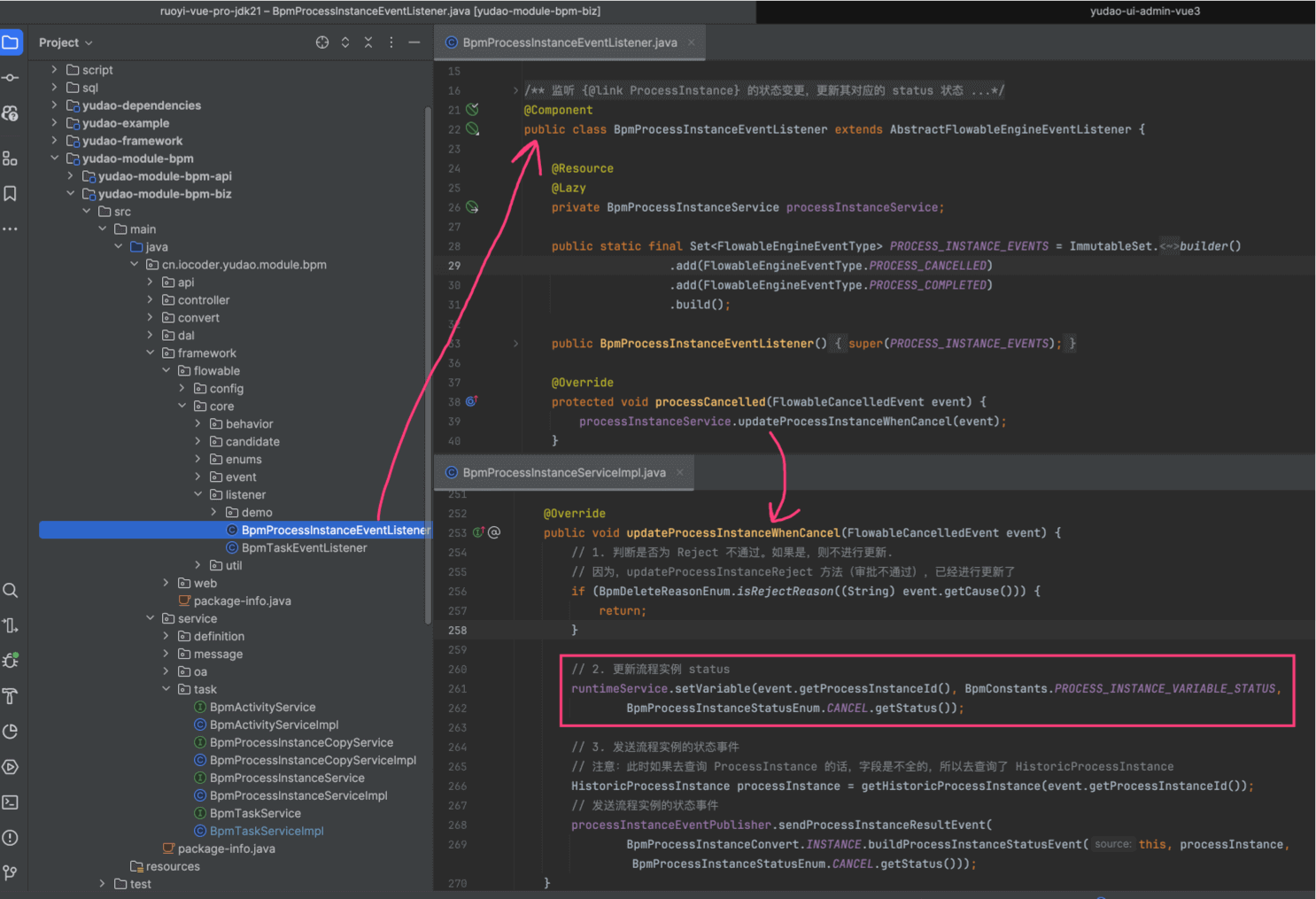
Task: Open the Bookmarks tool window
Action: pos(11,193)
